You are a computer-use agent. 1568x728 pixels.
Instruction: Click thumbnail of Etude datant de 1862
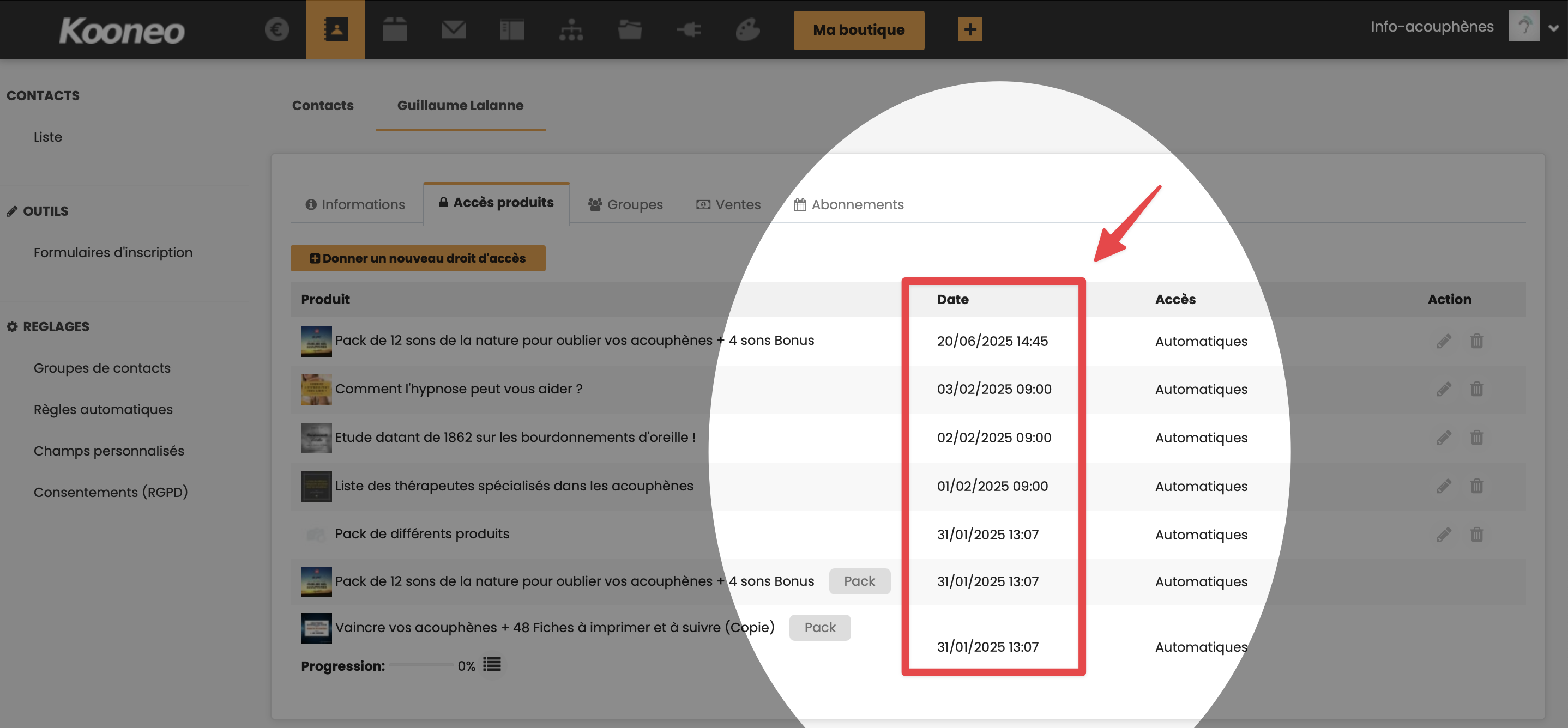click(x=317, y=438)
